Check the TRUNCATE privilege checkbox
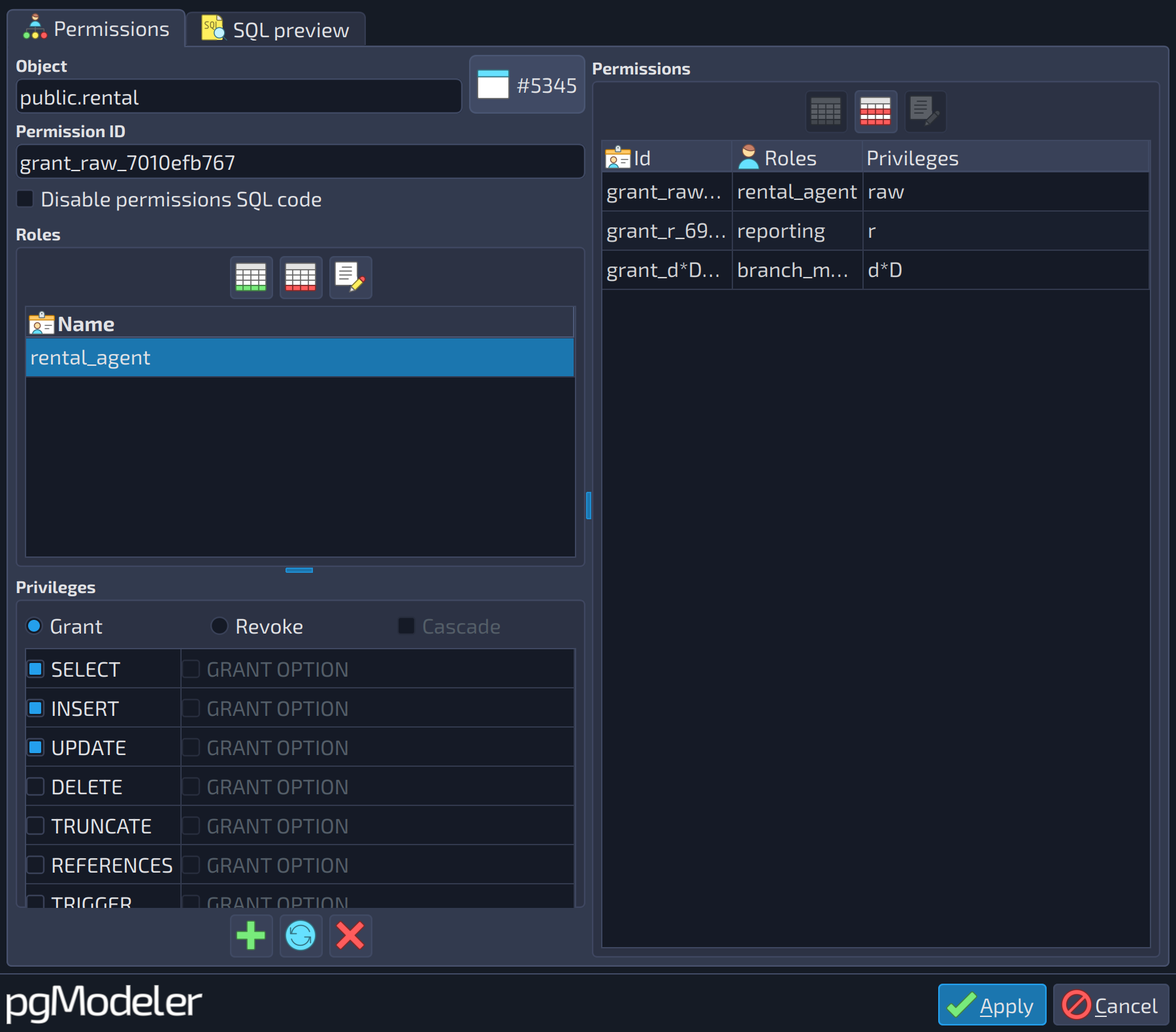This screenshot has height=1032, width=1176. click(x=36, y=826)
